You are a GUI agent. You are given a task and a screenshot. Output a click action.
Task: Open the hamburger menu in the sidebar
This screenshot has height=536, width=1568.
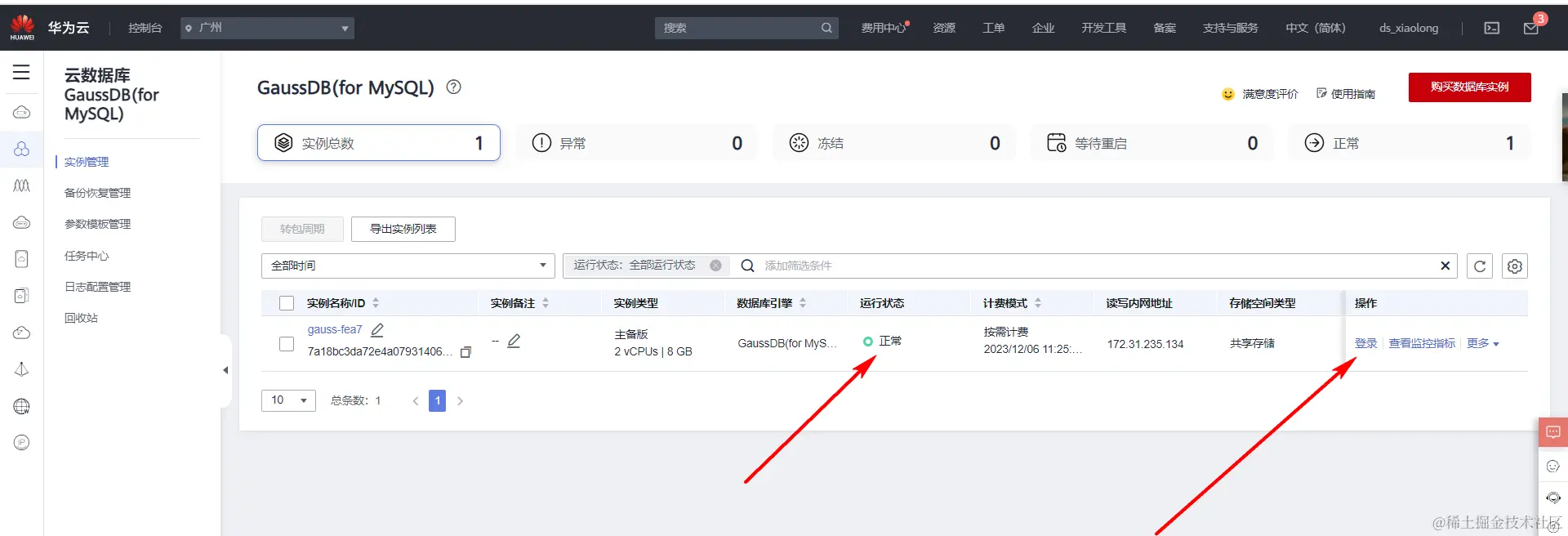point(21,72)
